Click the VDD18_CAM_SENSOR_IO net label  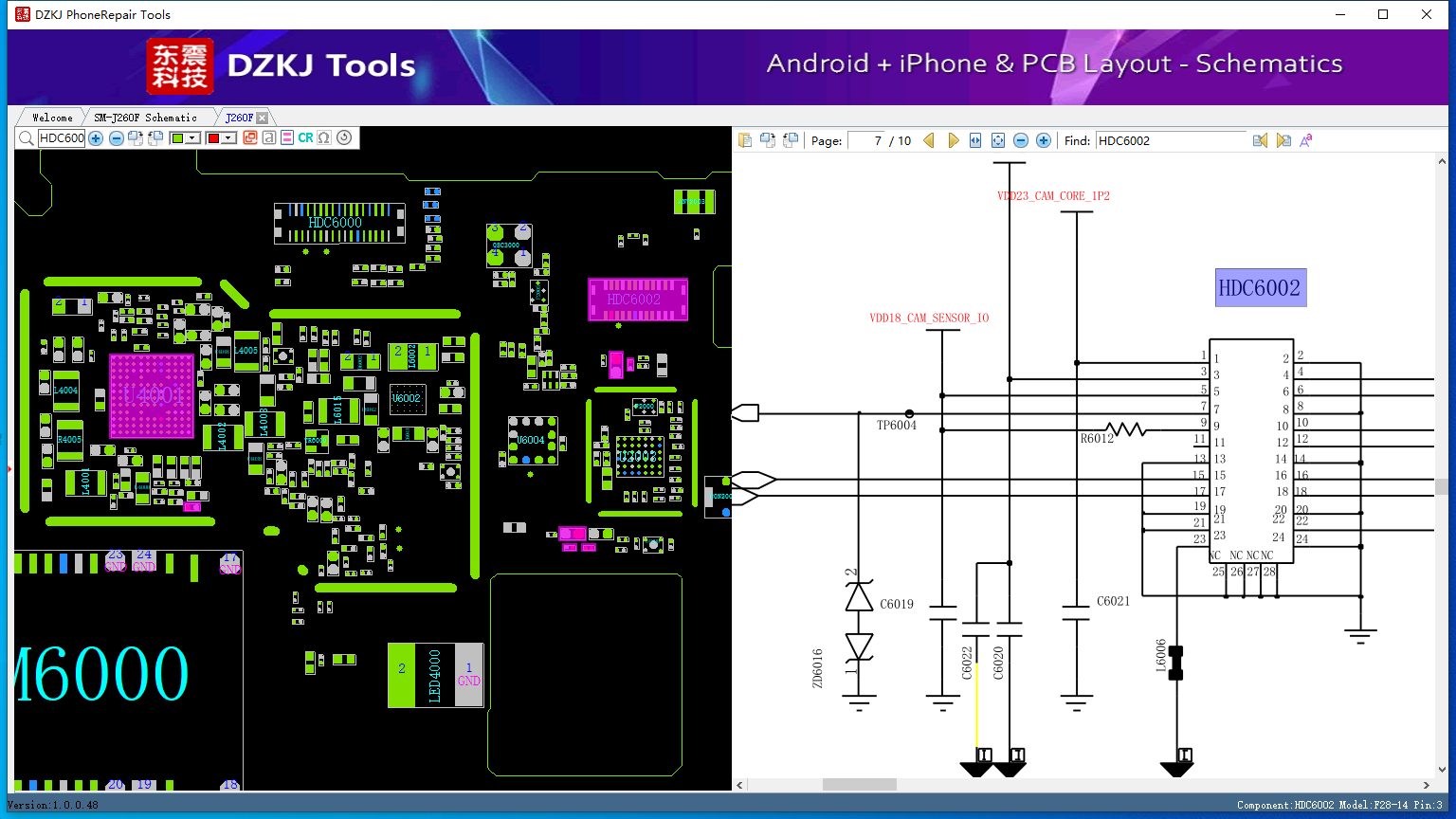coord(929,318)
